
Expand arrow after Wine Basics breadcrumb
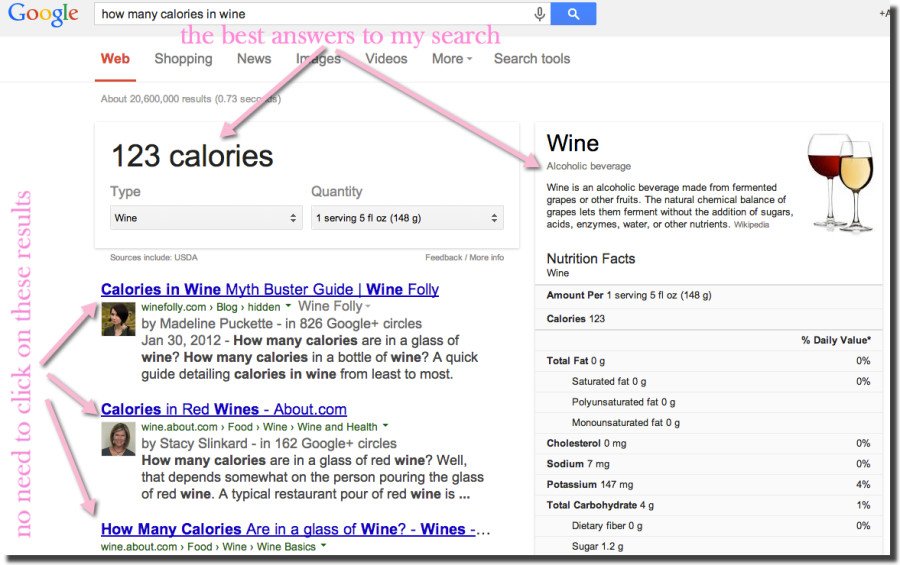[x=324, y=545]
